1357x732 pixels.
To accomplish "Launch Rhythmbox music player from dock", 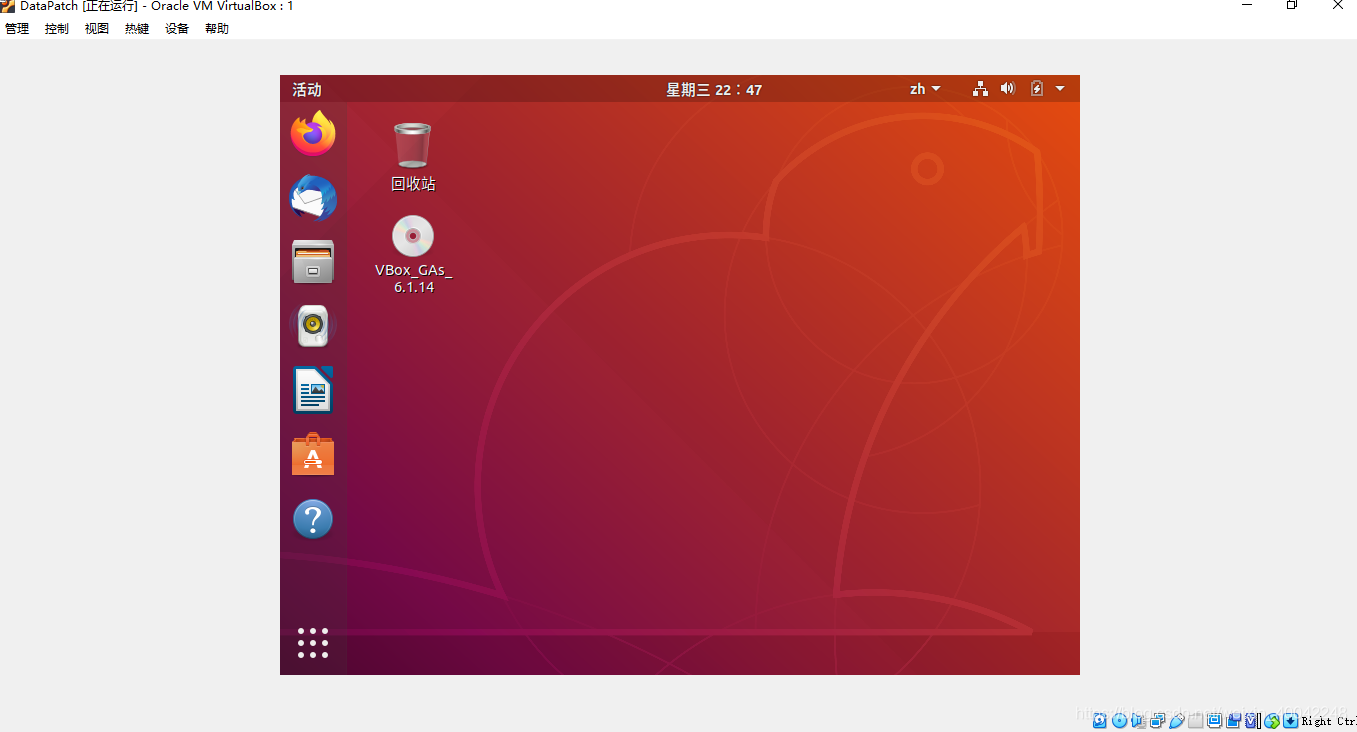I will 313,325.
